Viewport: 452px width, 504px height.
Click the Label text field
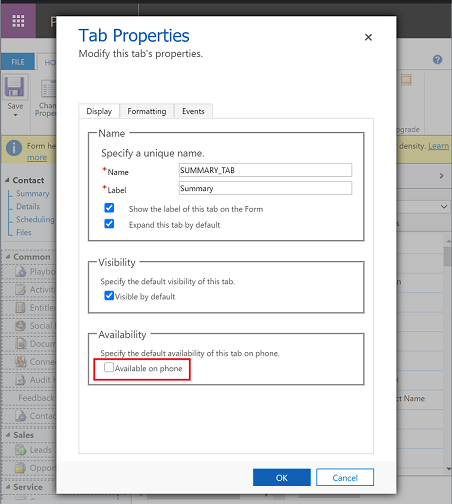[265, 188]
